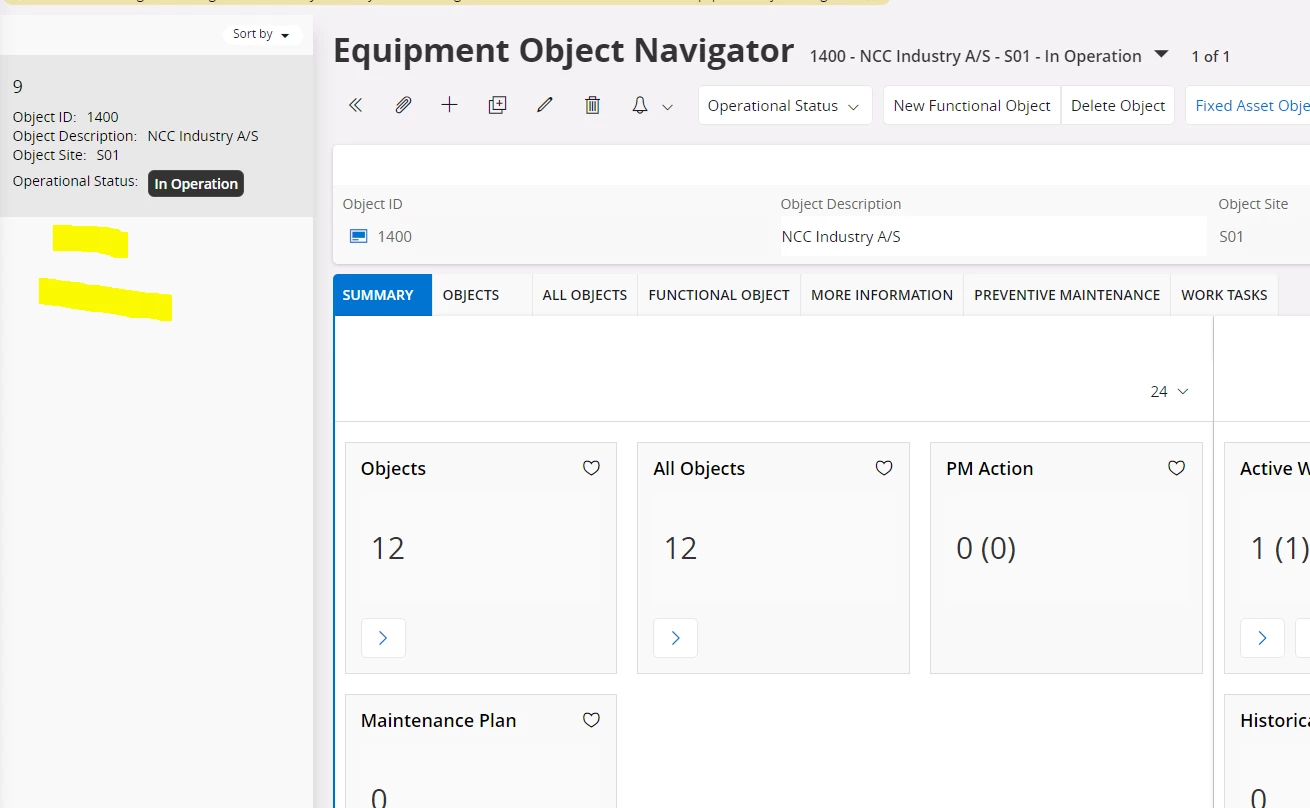Screen dimensions: 1310x808
Task: Expand the bell subscription dropdown arrow
Action: [x=668, y=107]
